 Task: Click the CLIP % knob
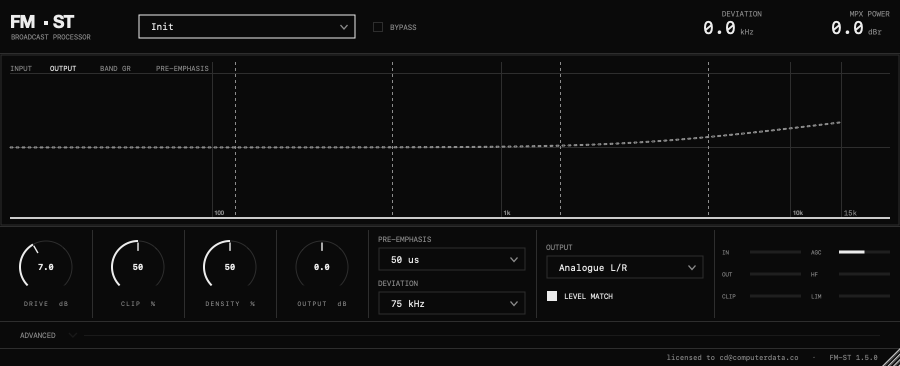(138, 267)
